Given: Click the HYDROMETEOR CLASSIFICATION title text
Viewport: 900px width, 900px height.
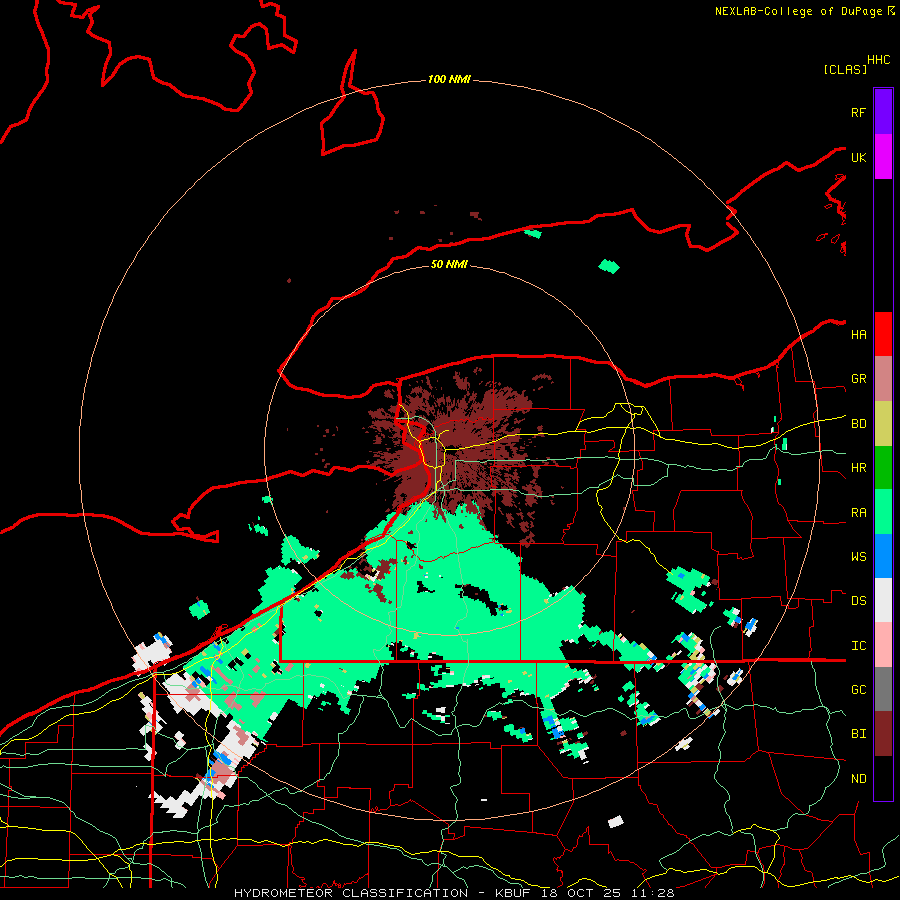Looking at the screenshot, I should point(351,893).
